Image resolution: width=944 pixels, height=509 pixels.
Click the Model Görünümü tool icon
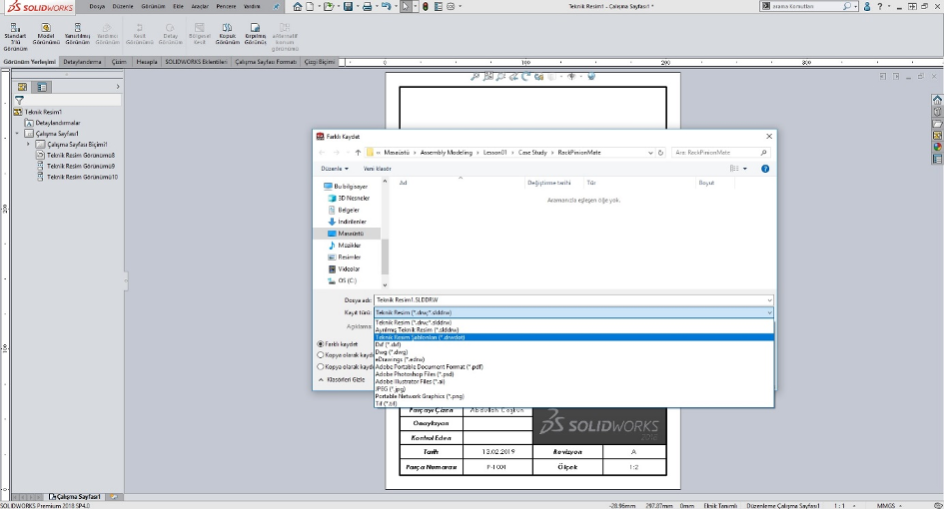pyautogui.click(x=46, y=27)
